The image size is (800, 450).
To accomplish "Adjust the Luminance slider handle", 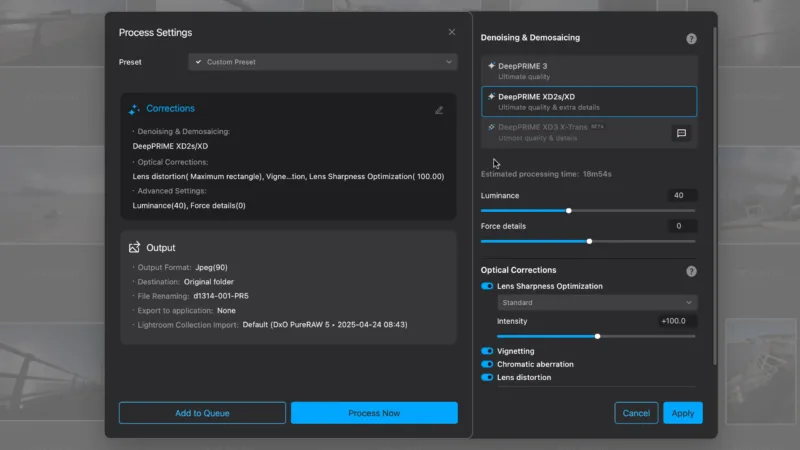I will pos(568,211).
